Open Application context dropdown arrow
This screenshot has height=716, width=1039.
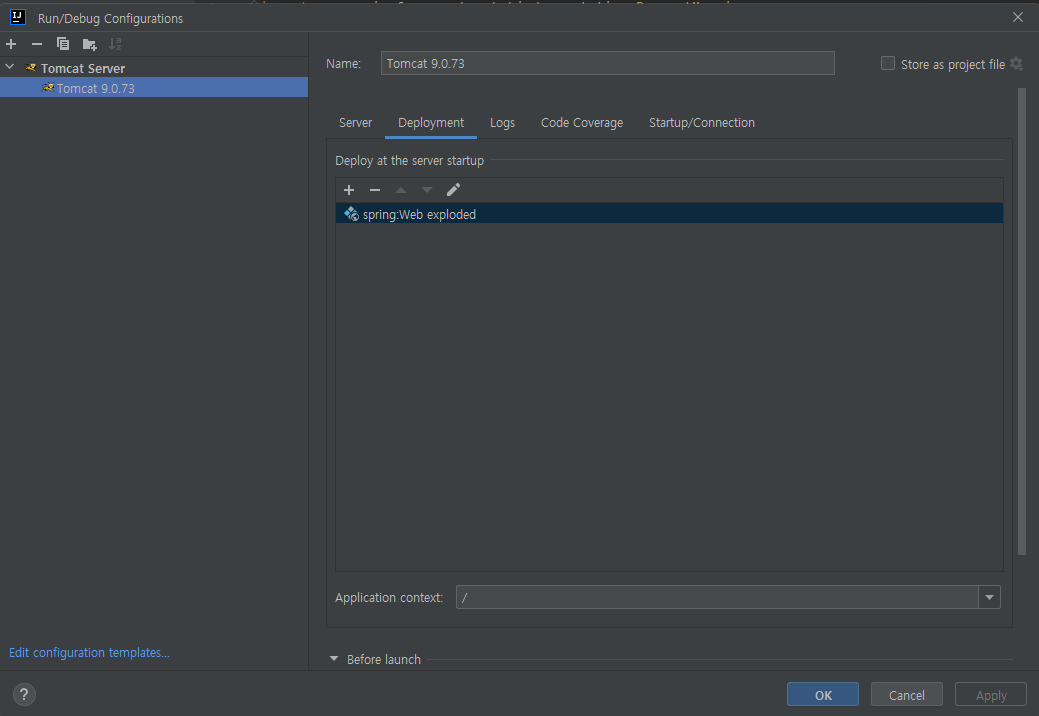(989, 597)
